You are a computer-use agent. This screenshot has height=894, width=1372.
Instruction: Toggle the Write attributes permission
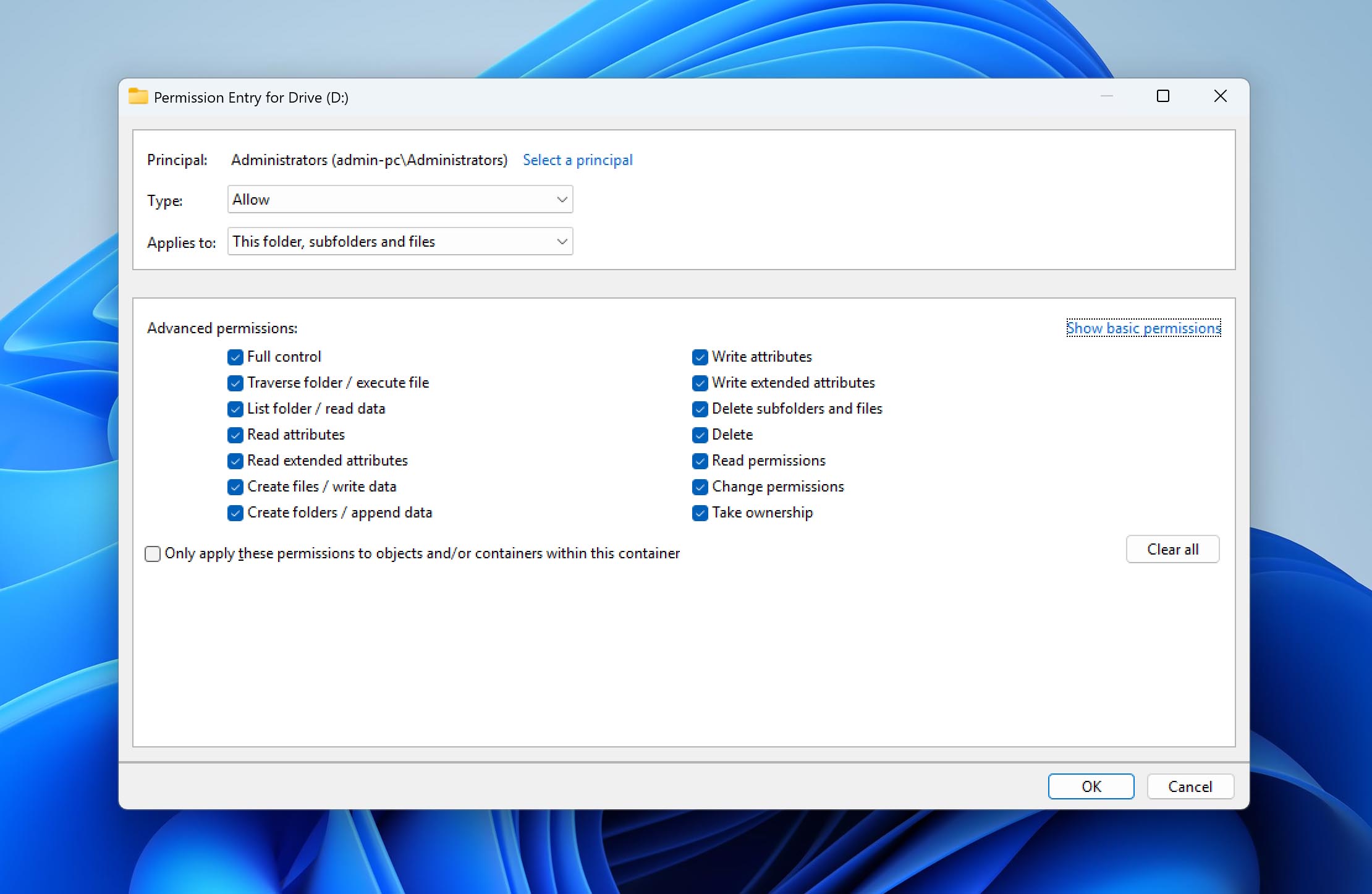[x=700, y=357]
